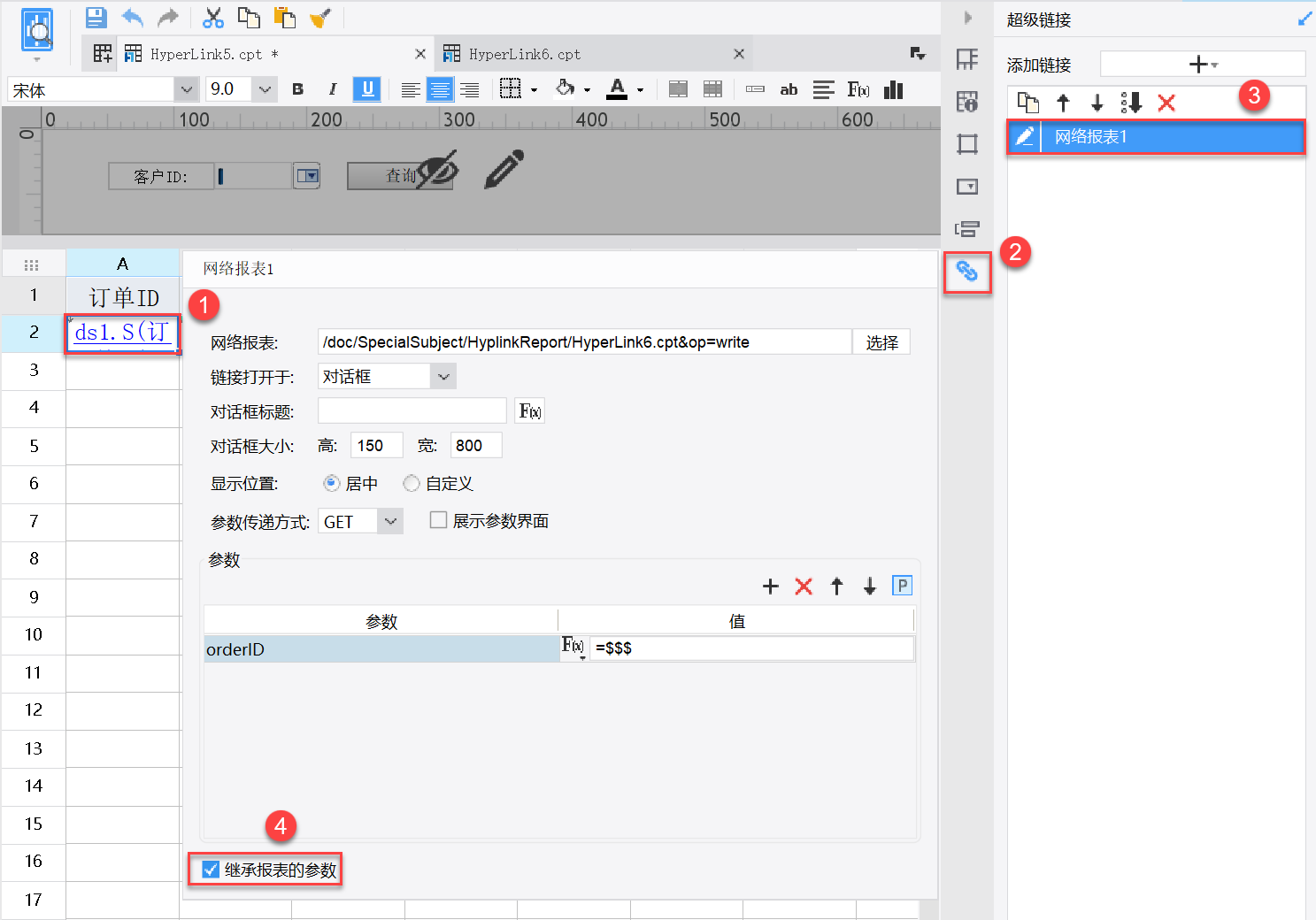Select the 自定义 radio button
Image resolution: width=1316 pixels, height=920 pixels.
[x=412, y=483]
